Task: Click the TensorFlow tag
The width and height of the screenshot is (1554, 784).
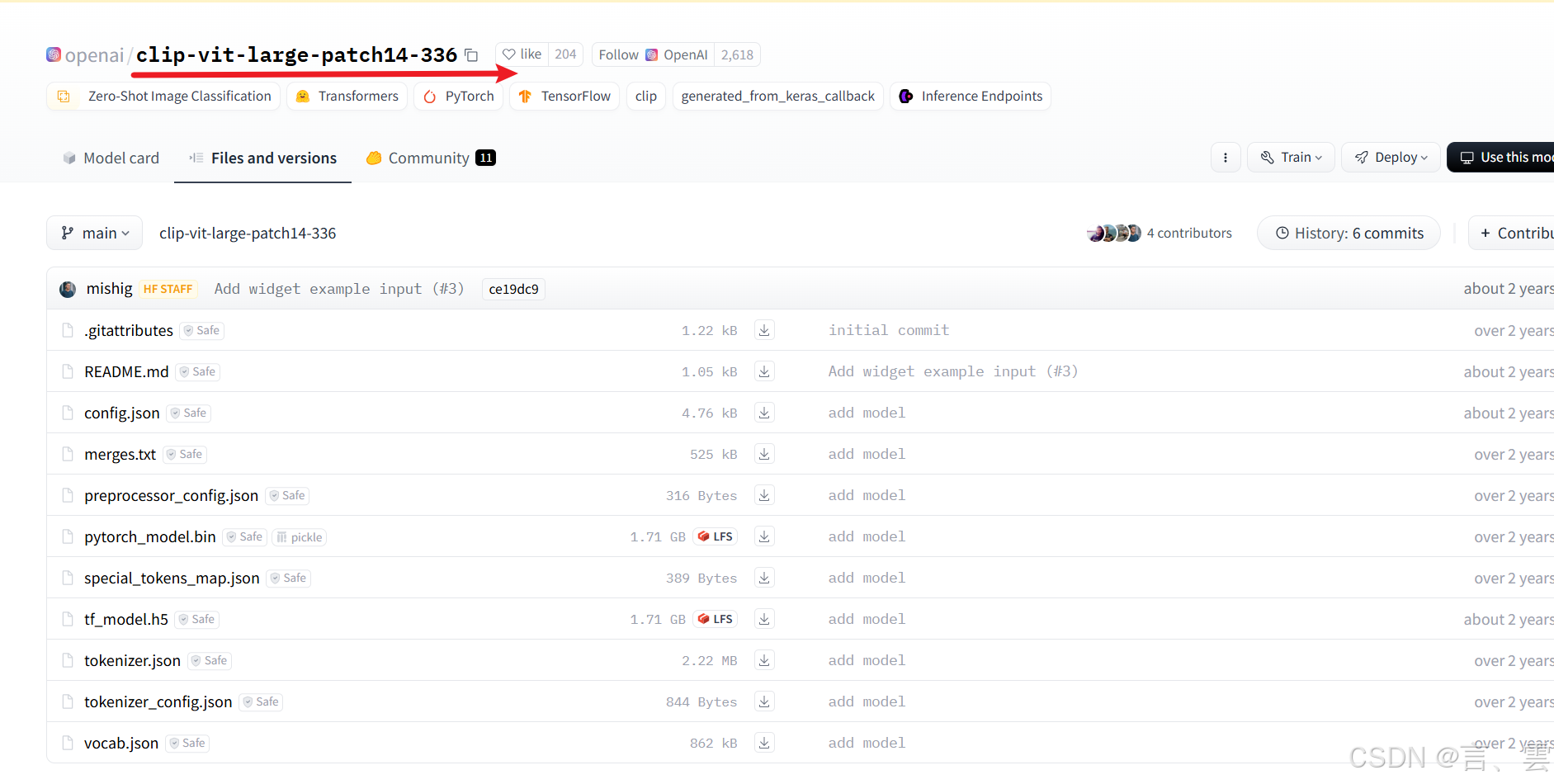Action: pos(564,97)
